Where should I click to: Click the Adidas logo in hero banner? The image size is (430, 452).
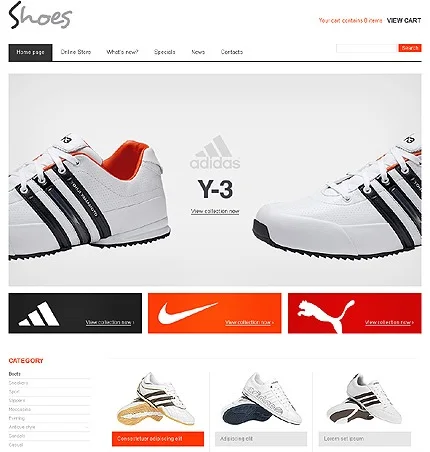pyautogui.click(x=215, y=152)
